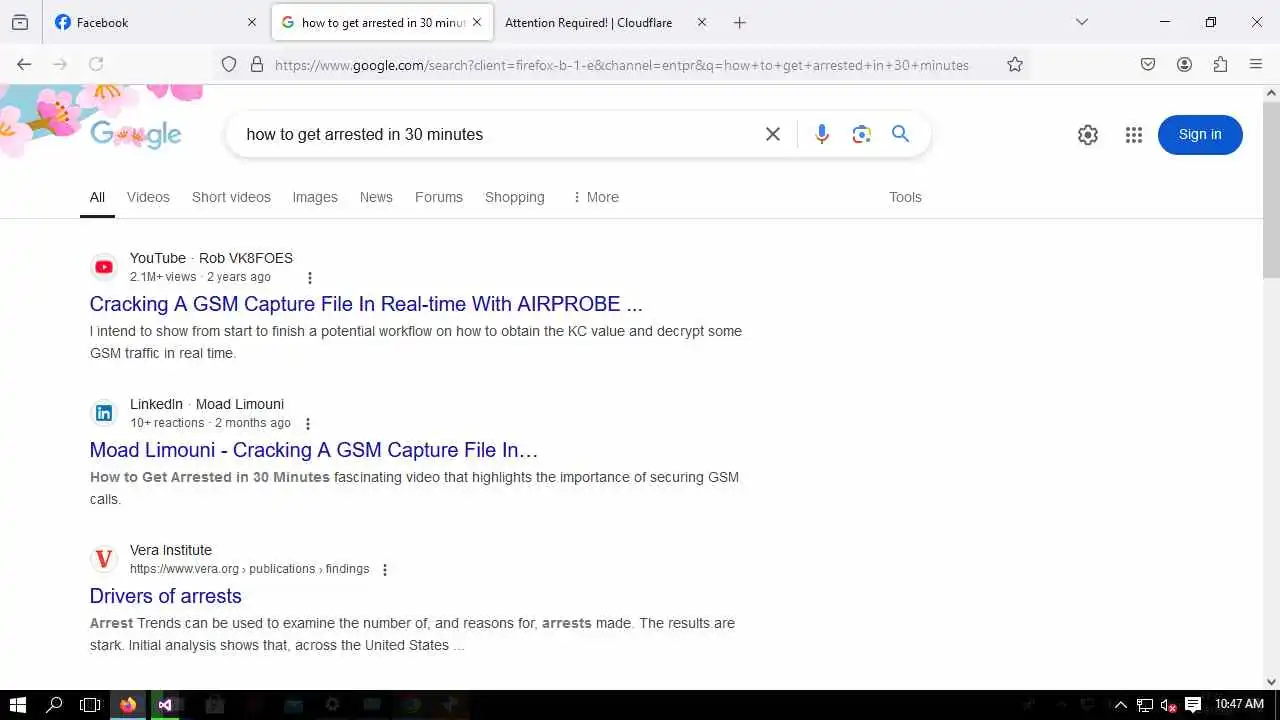Switch to Videos results tab

(x=148, y=197)
